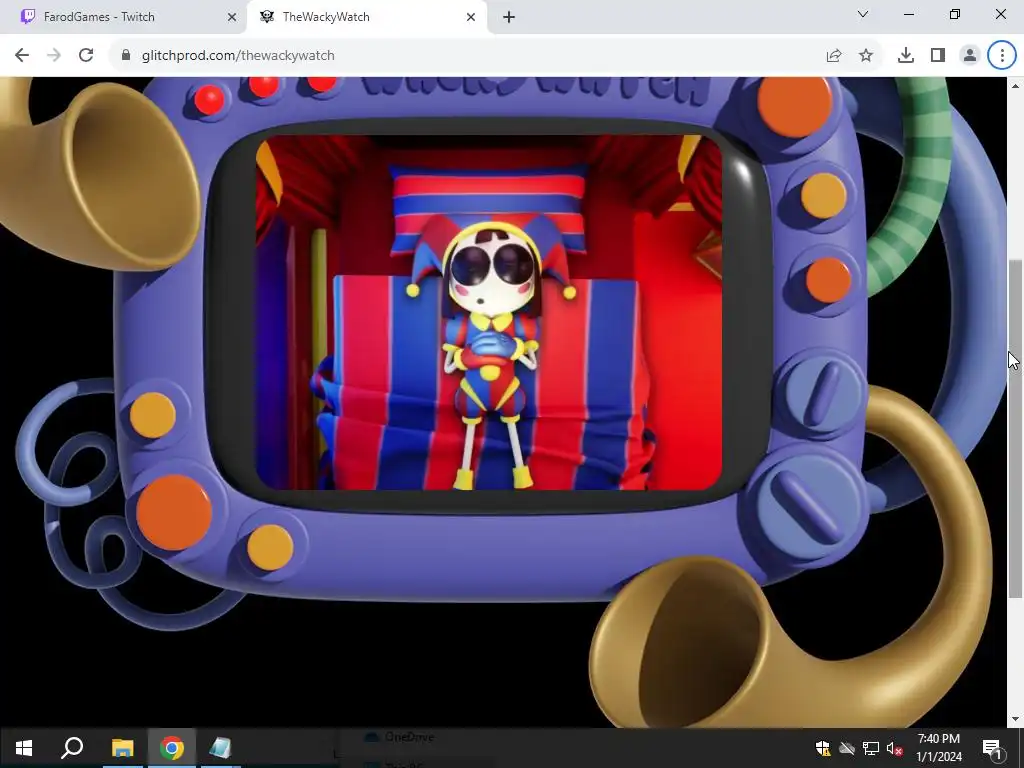Viewport: 1024px width, 768px height.
Task: Click the lower large blue slotted knob
Action: (811, 504)
